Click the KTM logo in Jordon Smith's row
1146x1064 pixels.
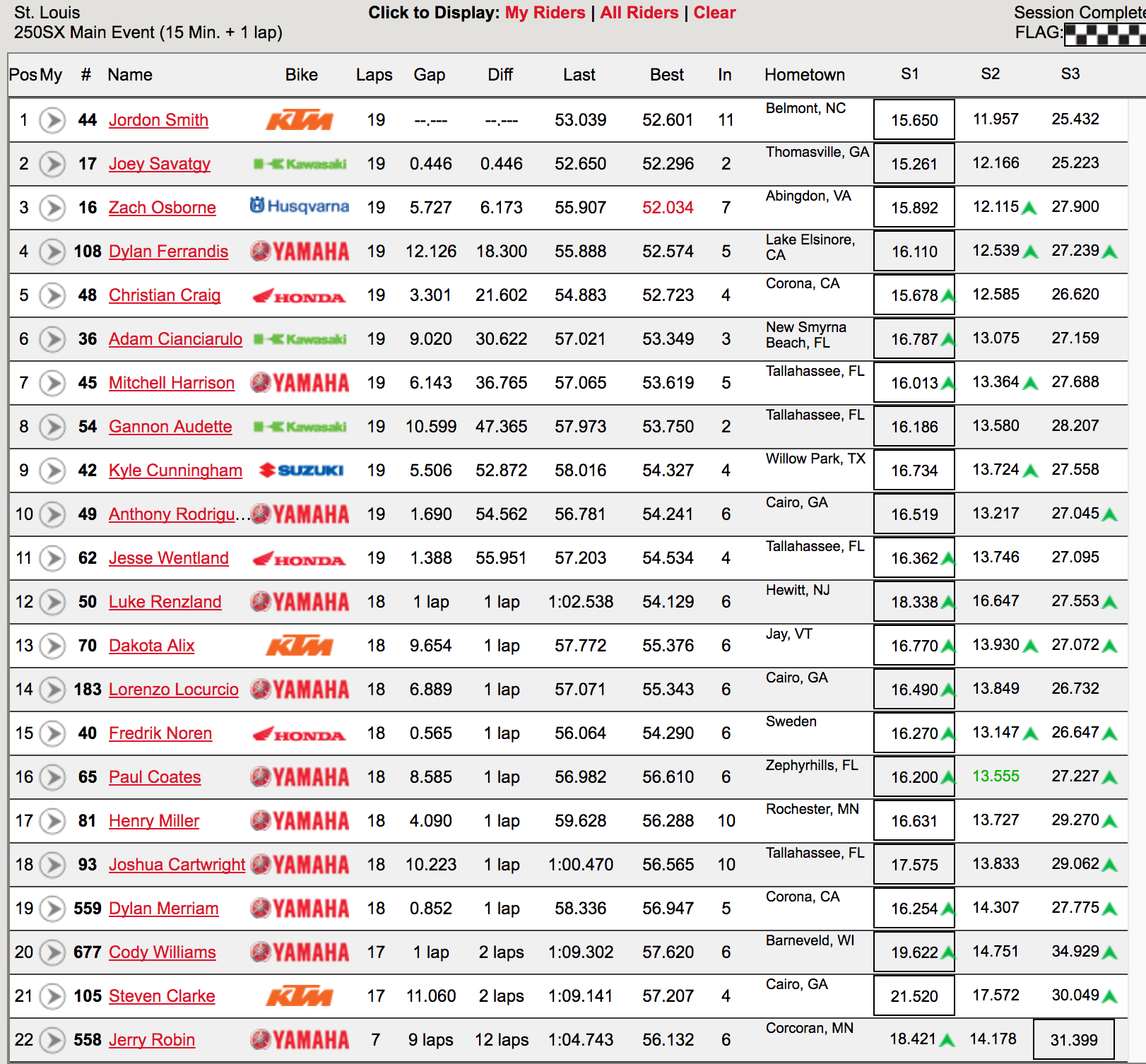300,120
